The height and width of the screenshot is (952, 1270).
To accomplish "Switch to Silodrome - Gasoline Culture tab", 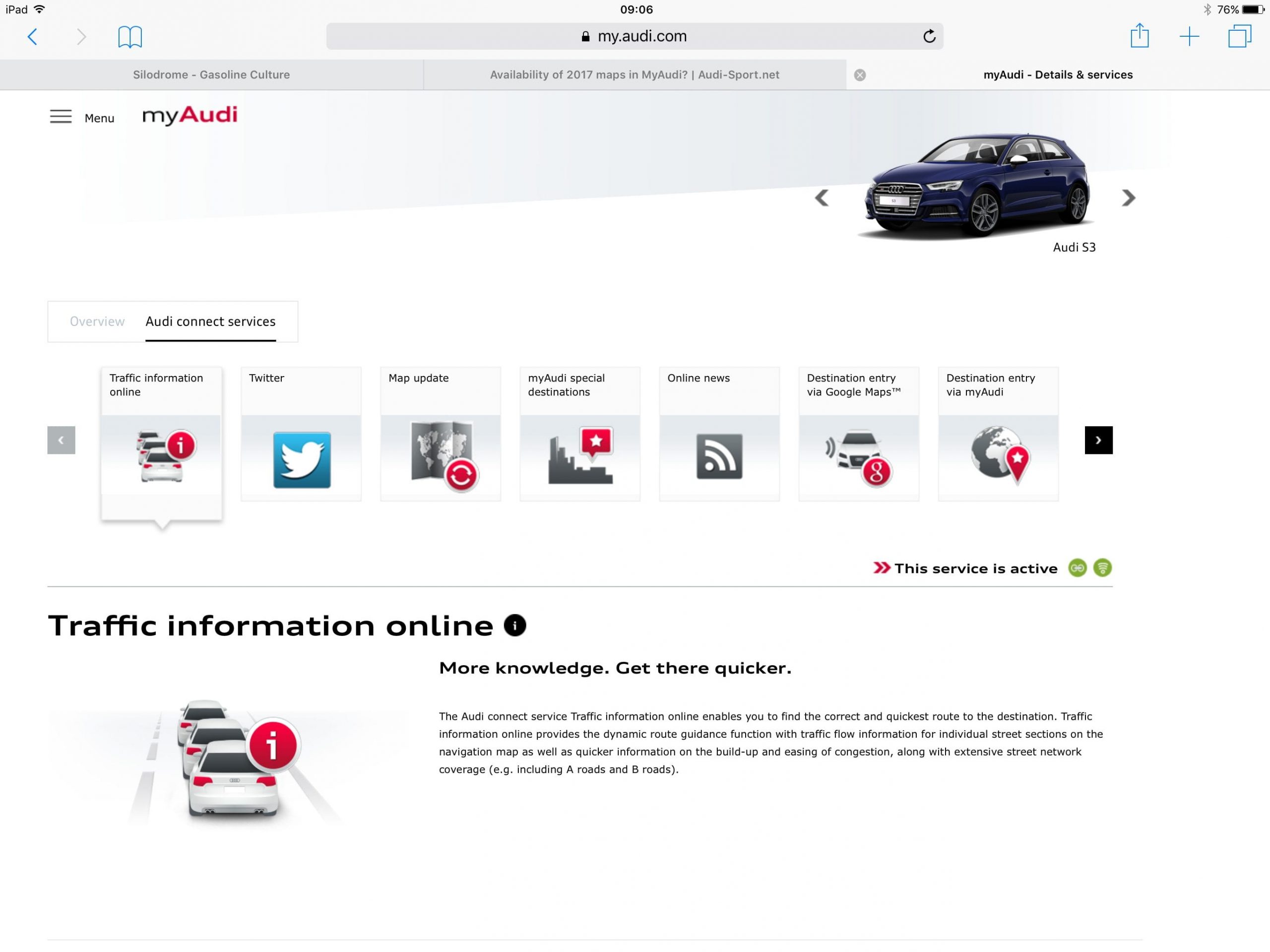I will point(211,74).
